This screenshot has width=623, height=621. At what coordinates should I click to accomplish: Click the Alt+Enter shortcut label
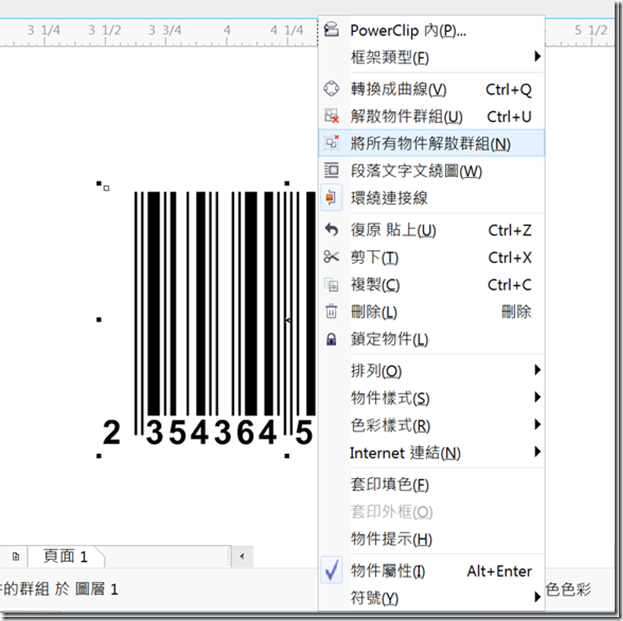499,571
